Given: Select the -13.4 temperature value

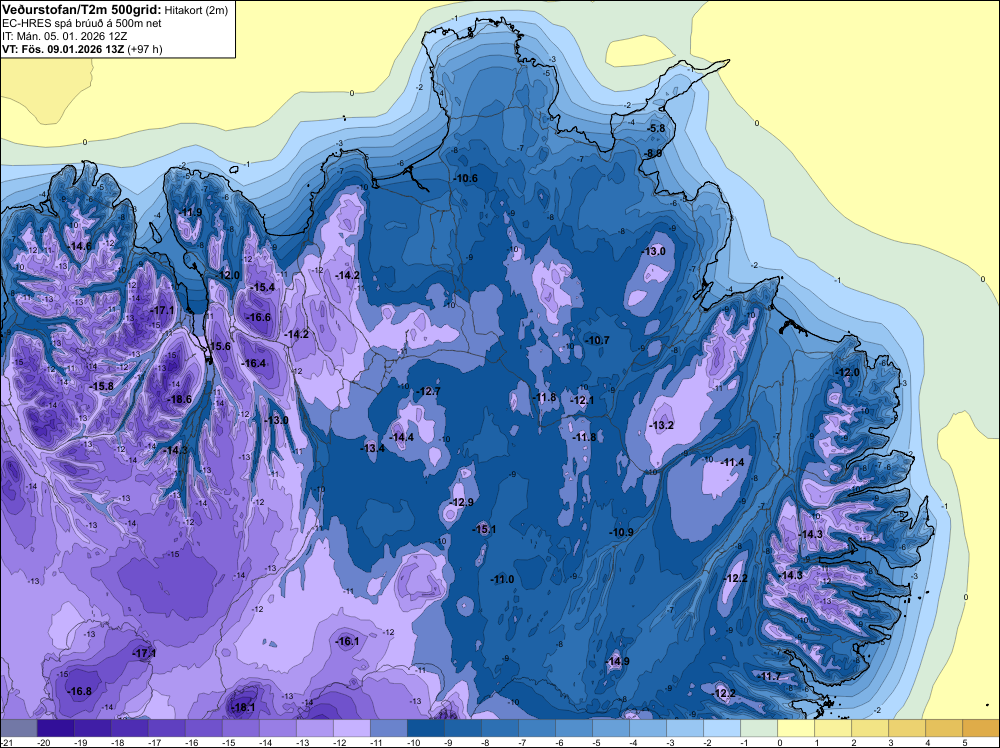Looking at the screenshot, I should pyautogui.click(x=373, y=448).
